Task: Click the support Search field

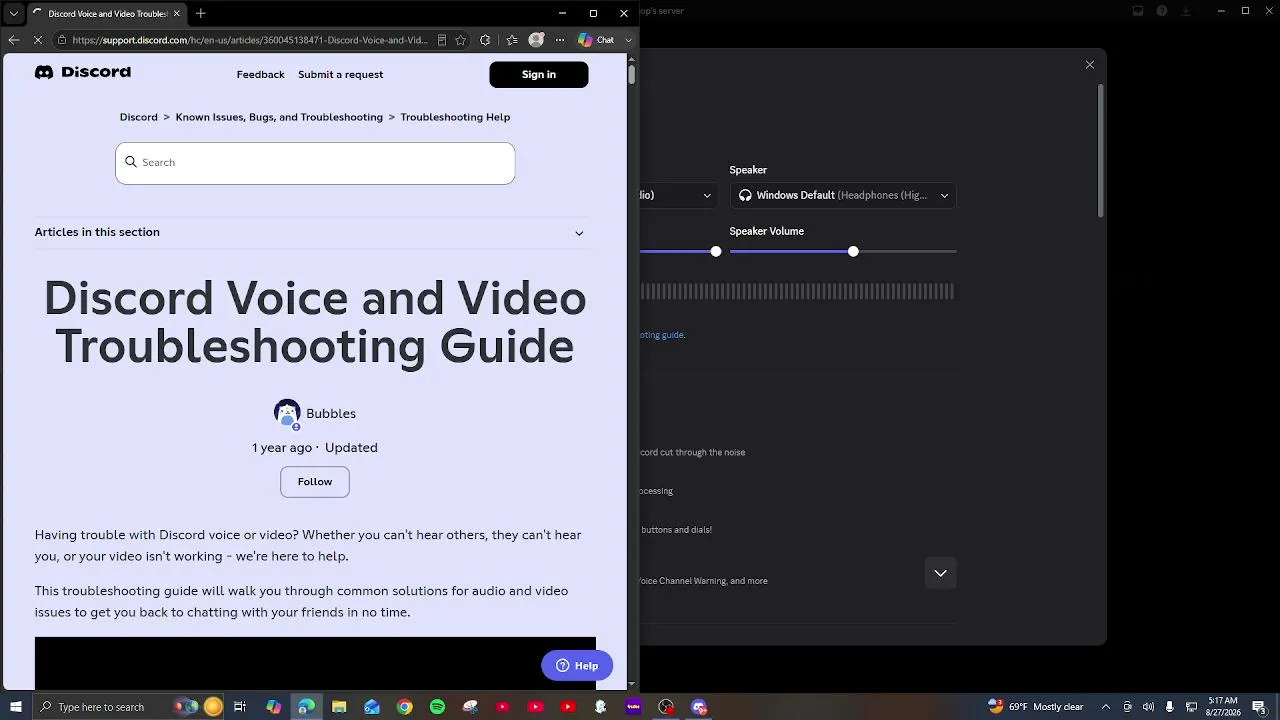Action: pyautogui.click(x=315, y=163)
